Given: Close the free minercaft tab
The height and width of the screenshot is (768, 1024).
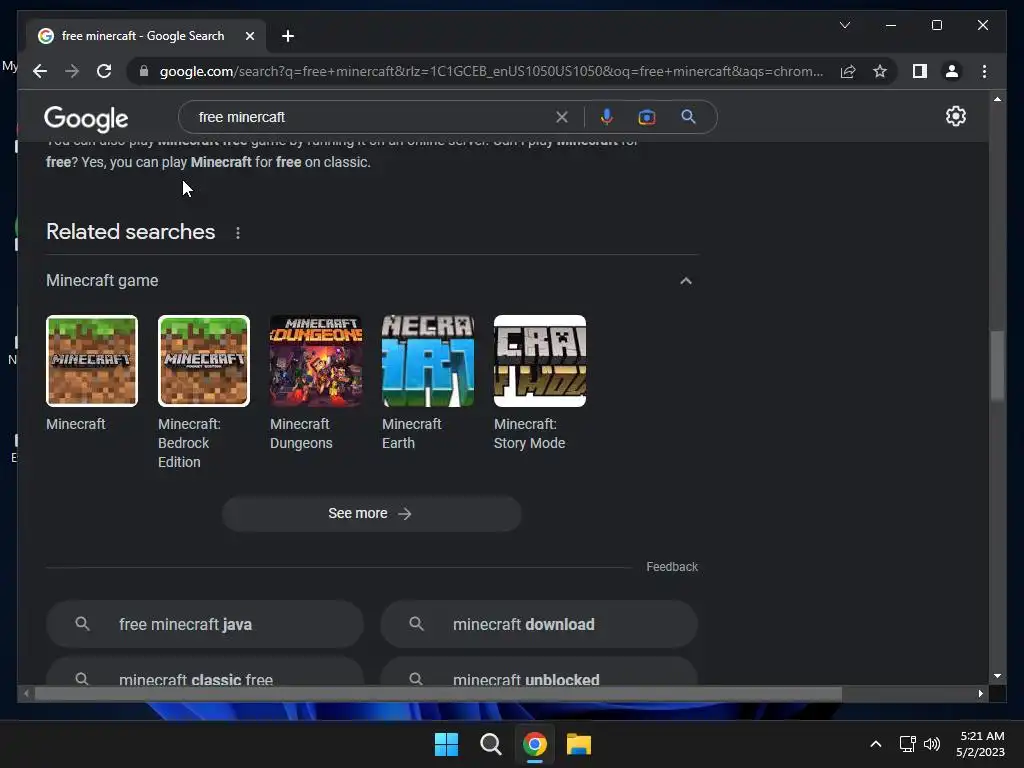Looking at the screenshot, I should (249, 36).
